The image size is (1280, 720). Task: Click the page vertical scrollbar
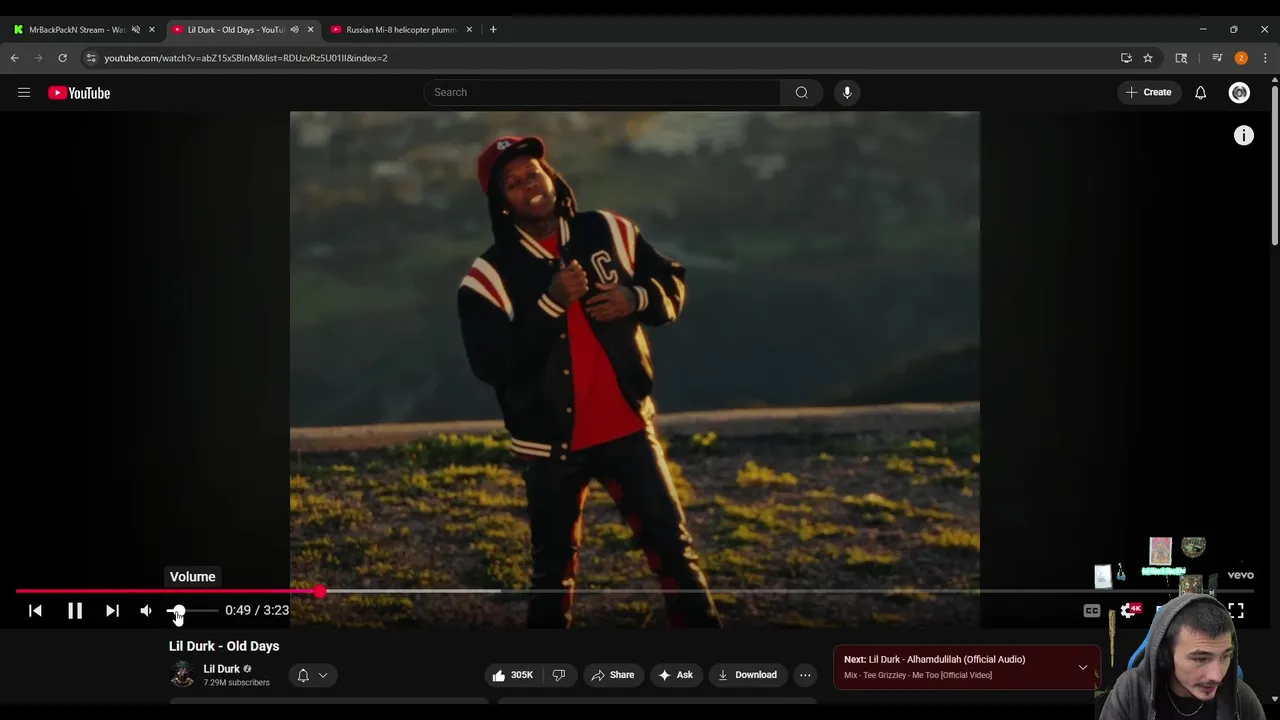(1274, 165)
